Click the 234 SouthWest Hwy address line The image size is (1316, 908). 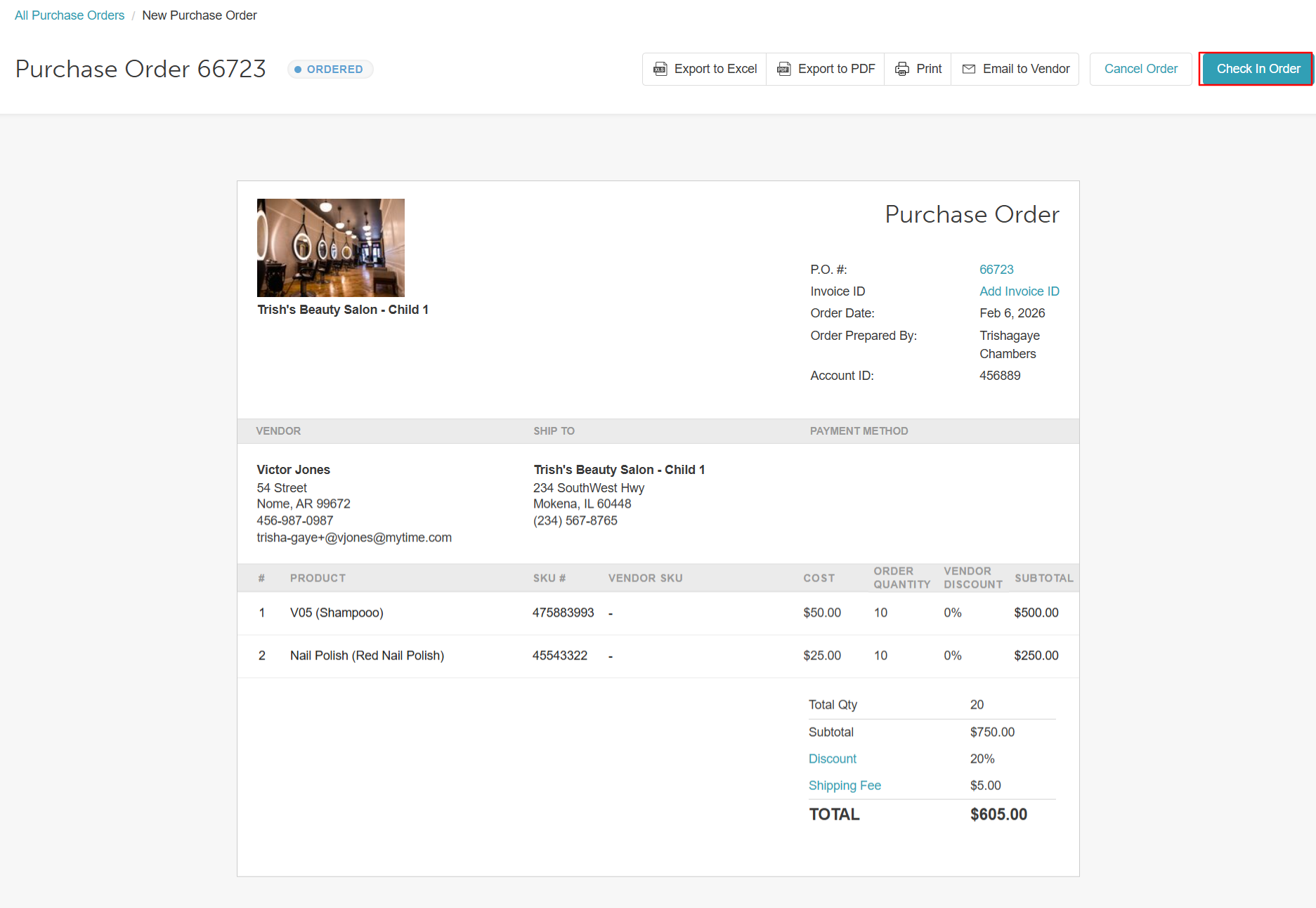(x=588, y=488)
